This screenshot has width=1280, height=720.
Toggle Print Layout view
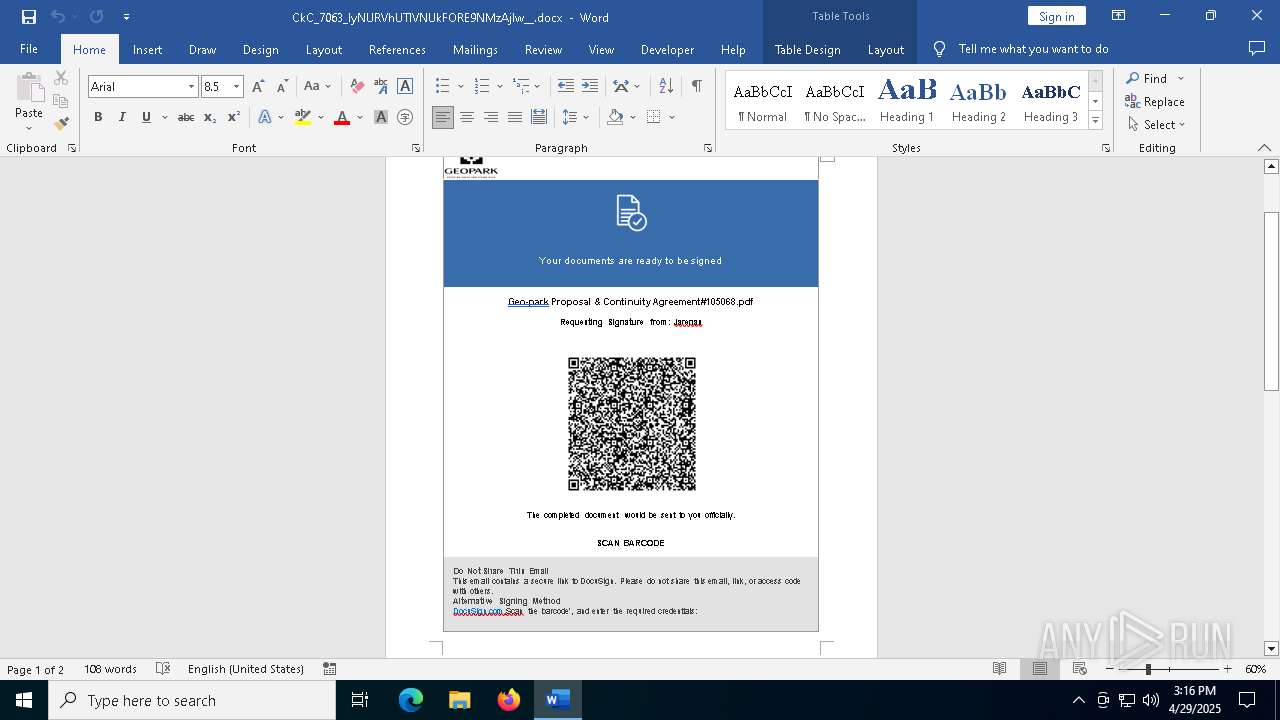coord(1040,669)
